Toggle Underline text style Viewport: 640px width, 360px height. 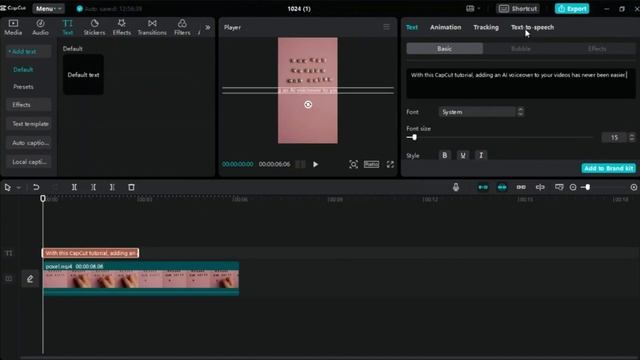pyautogui.click(x=463, y=155)
